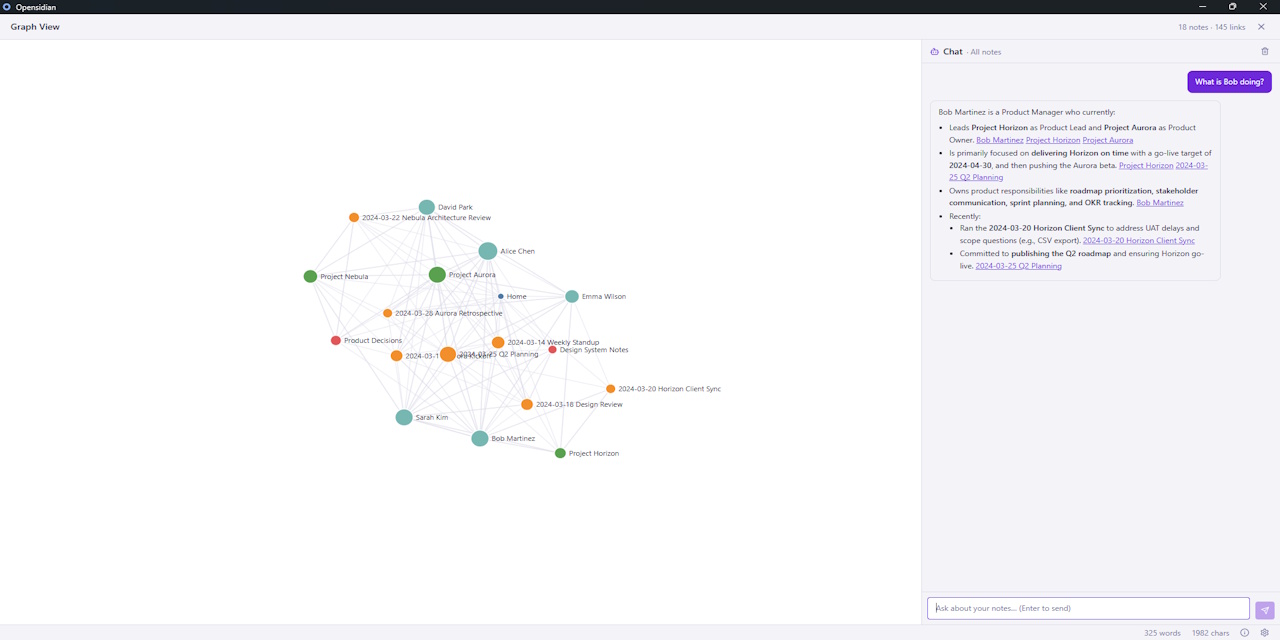Select the Project Horizon graph node
1280x640 pixels.
coord(560,453)
